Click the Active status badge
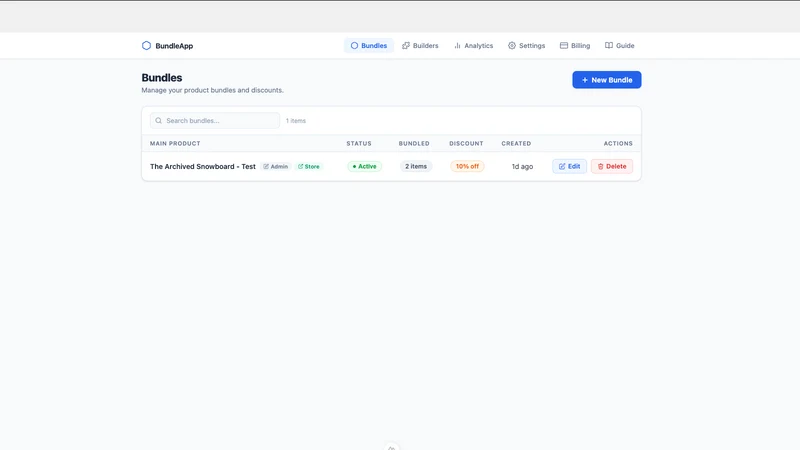Image resolution: width=800 pixels, height=450 pixels. pos(364,166)
